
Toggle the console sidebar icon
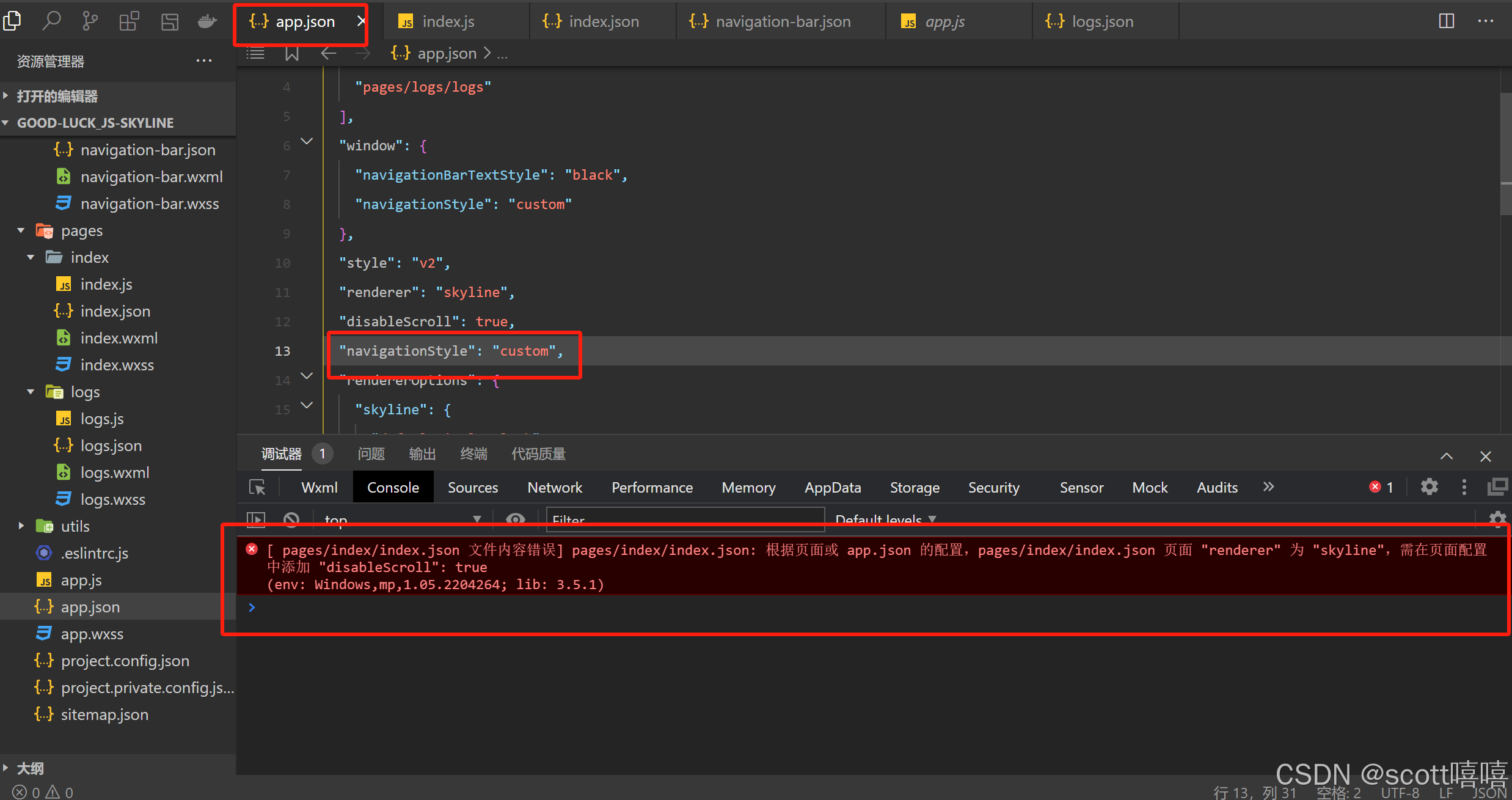pos(256,519)
